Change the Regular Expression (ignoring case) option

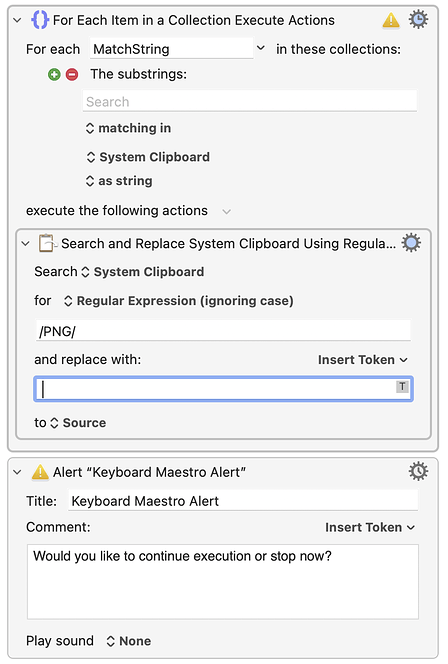(178, 301)
